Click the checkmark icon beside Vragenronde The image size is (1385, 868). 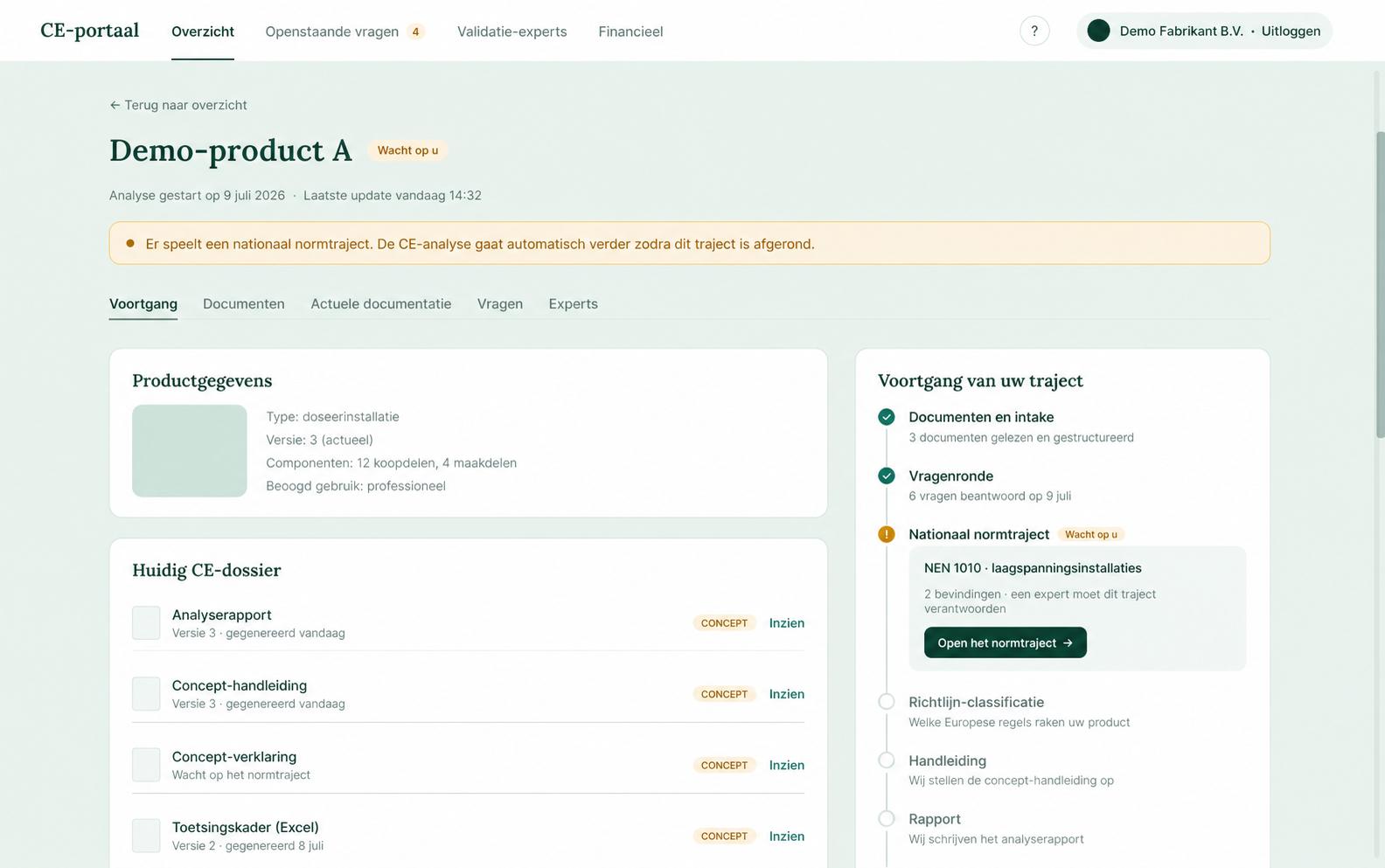(x=887, y=476)
